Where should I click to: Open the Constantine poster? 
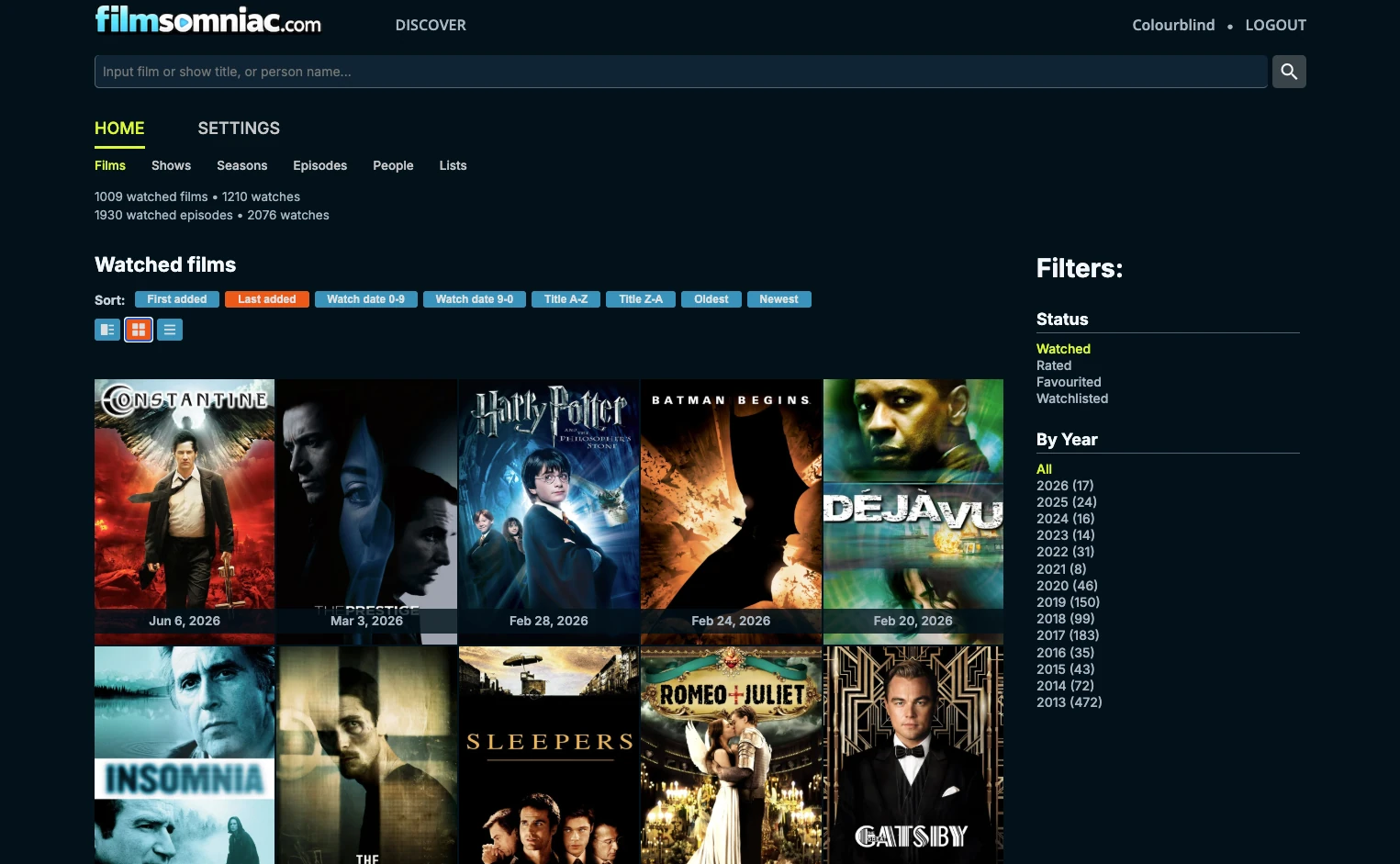click(185, 511)
